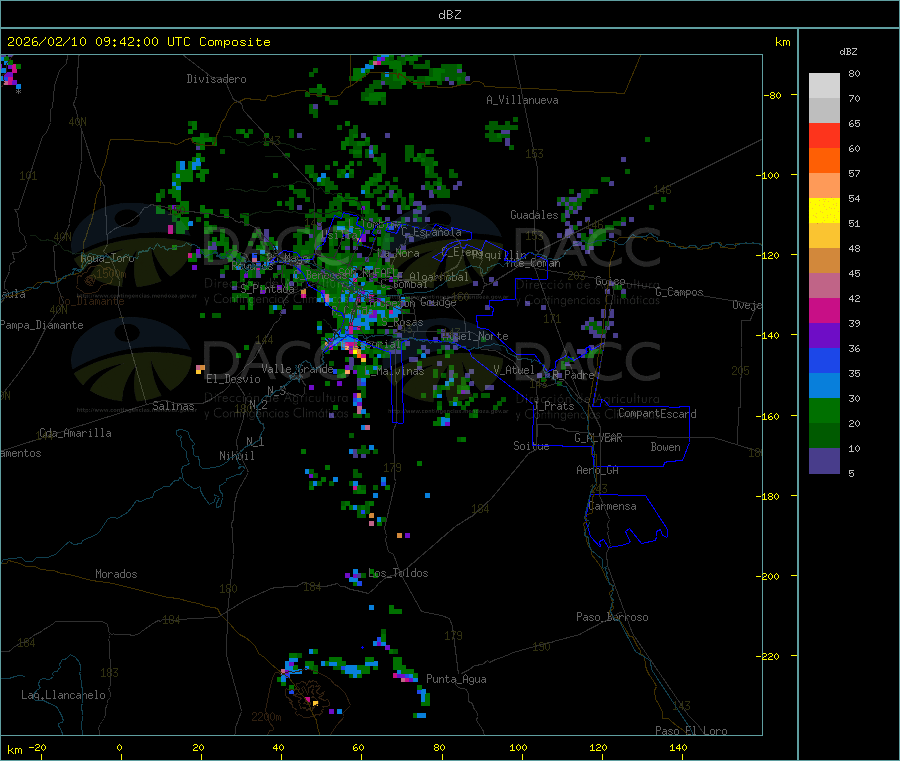Click the Agua_Toro location label
The width and height of the screenshot is (900, 761).
107,258
